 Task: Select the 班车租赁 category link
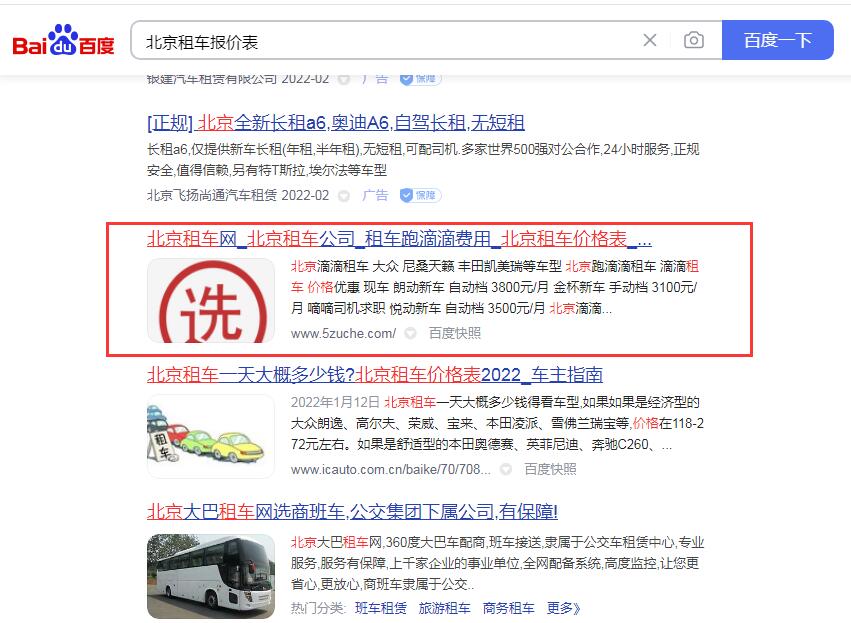click(381, 608)
